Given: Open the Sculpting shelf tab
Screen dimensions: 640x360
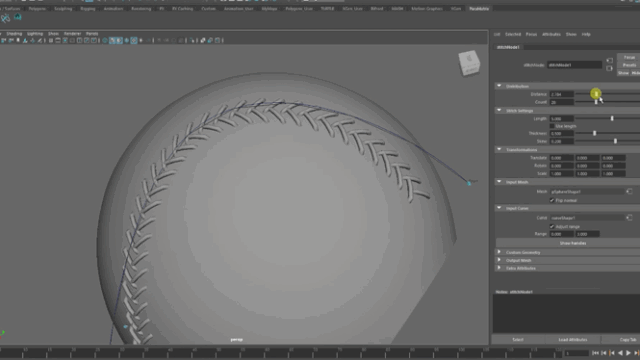Looking at the screenshot, I should tap(63, 9).
